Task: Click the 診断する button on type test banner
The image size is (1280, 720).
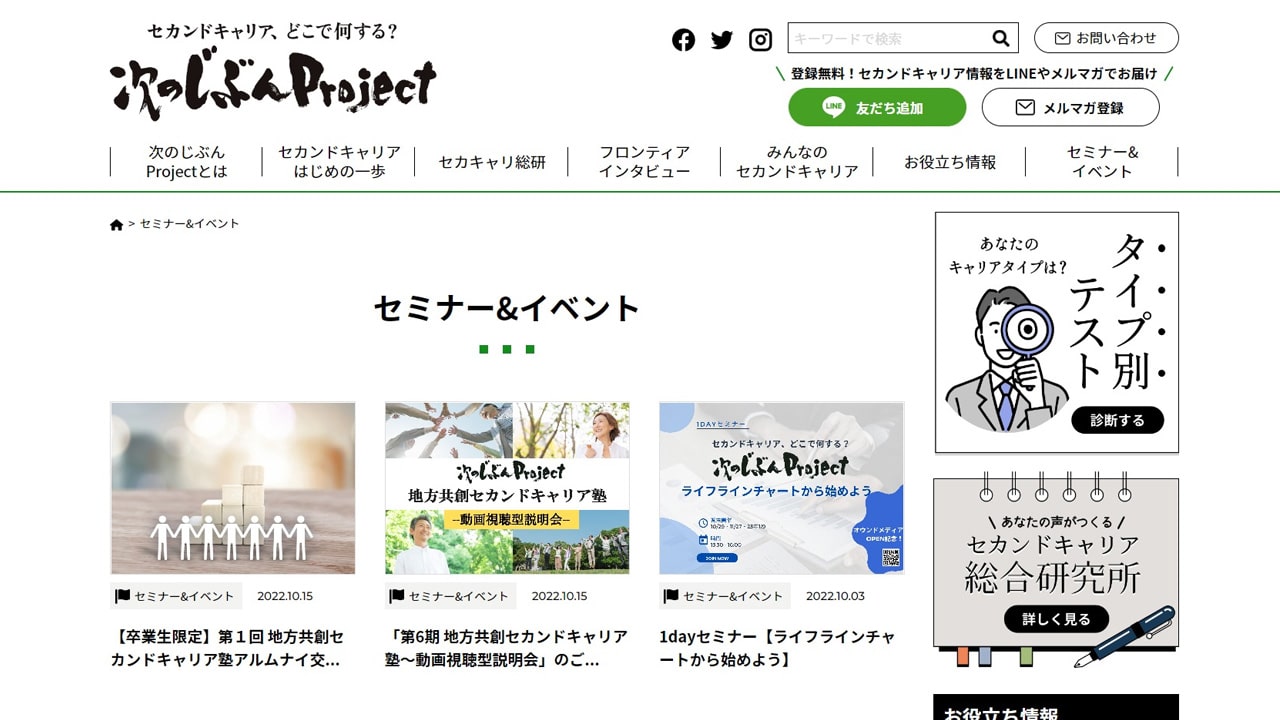Action: click(x=1117, y=420)
